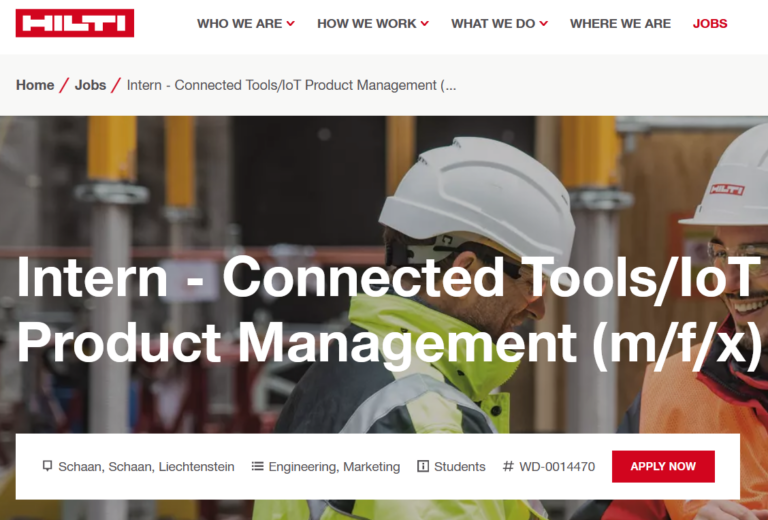The height and width of the screenshot is (520, 768).
Task: Go to Jobs via breadcrumb
Action: coord(90,85)
